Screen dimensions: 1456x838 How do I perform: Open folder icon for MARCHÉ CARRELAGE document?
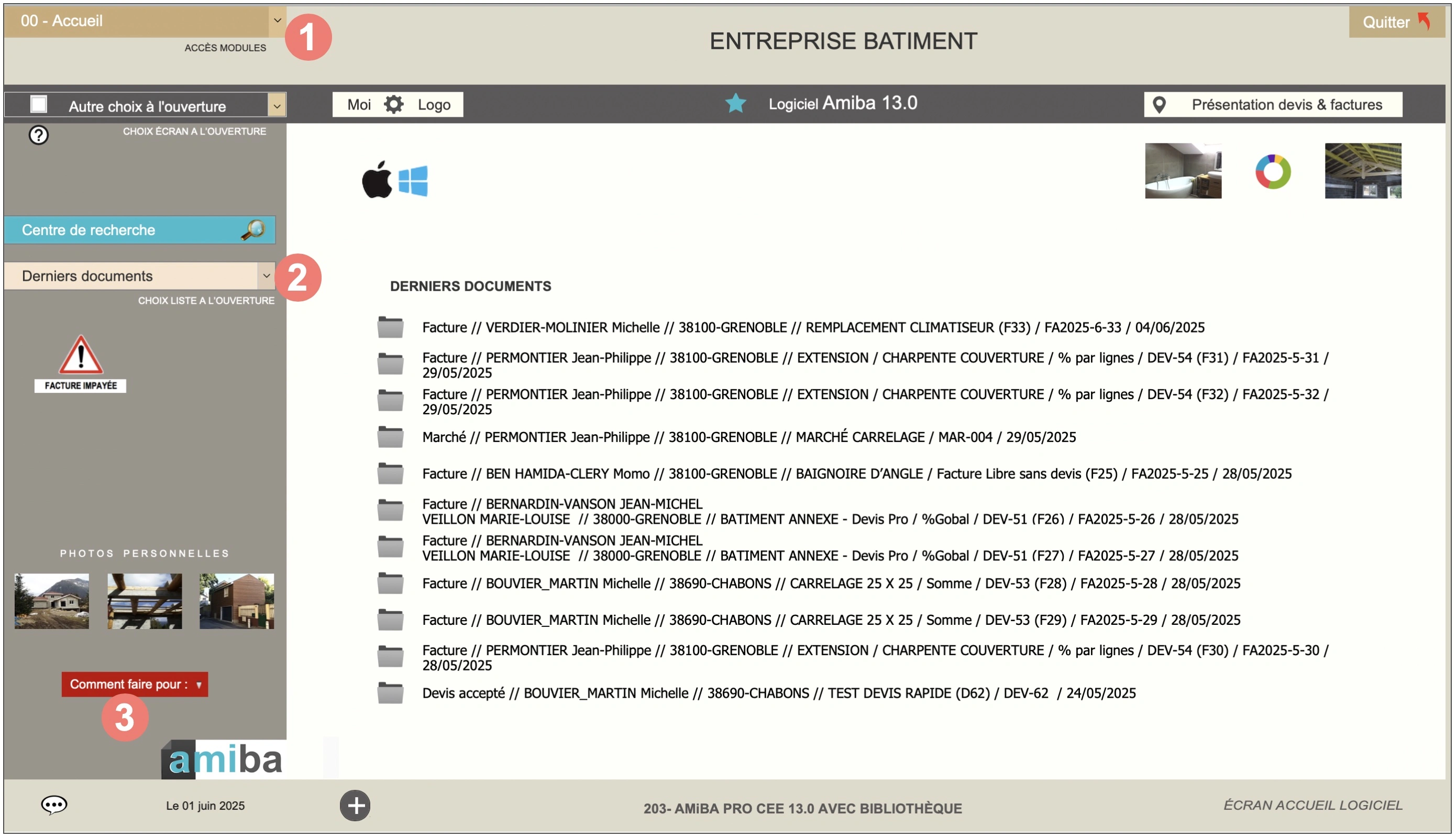point(390,437)
